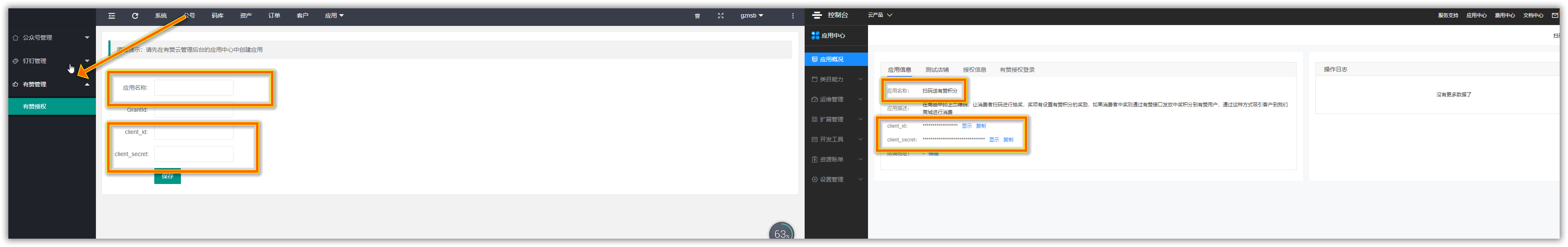The height and width of the screenshot is (247, 1568).
Task: Click the refresh icon in top bar
Action: (135, 16)
